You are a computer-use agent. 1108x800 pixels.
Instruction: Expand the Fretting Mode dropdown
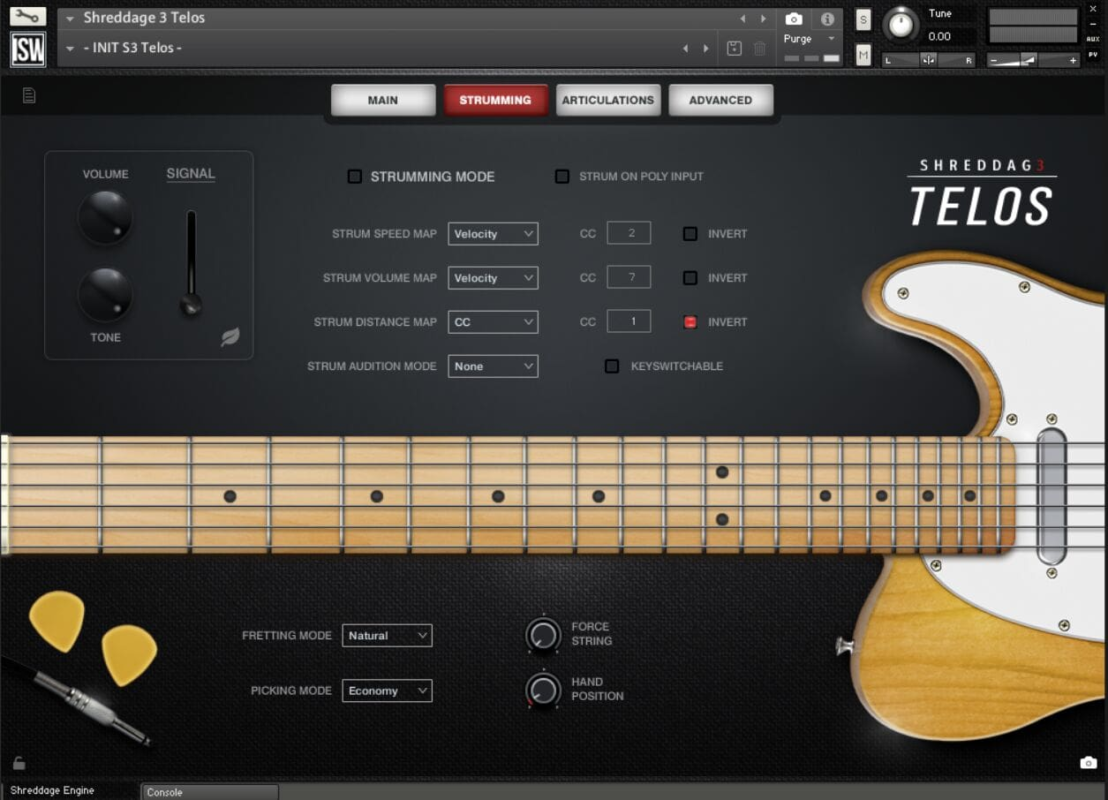pyautogui.click(x=387, y=635)
